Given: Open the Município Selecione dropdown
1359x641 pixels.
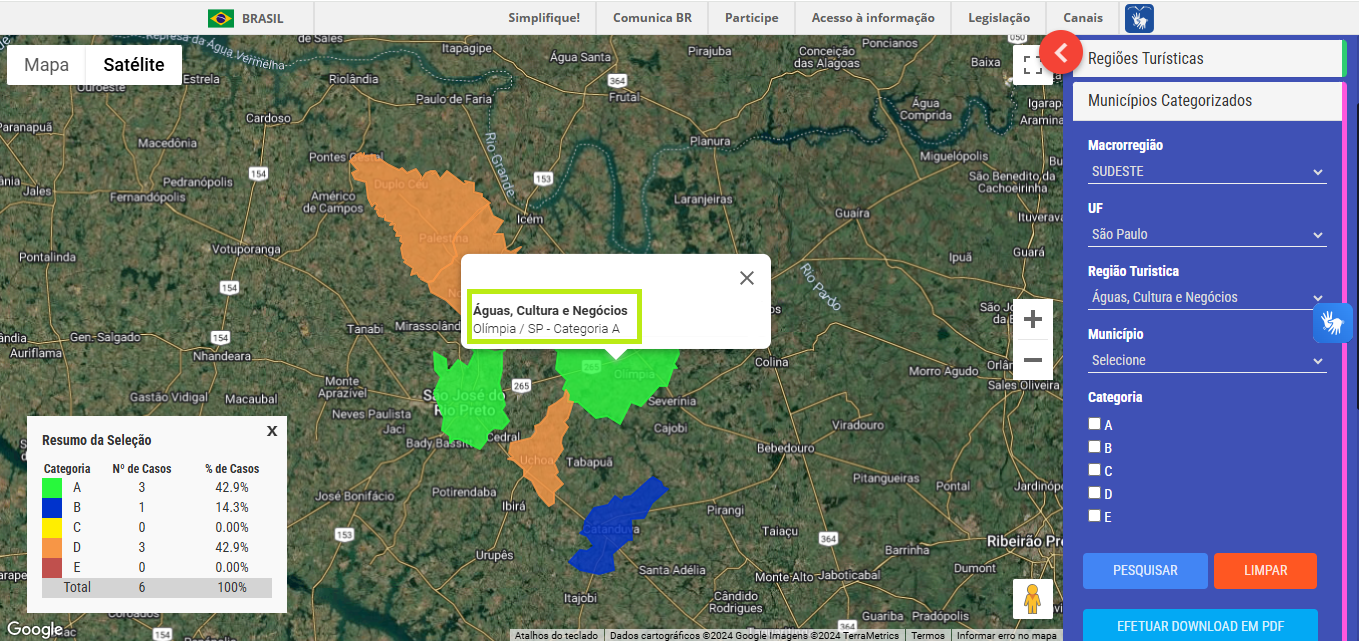Looking at the screenshot, I should (1207, 361).
